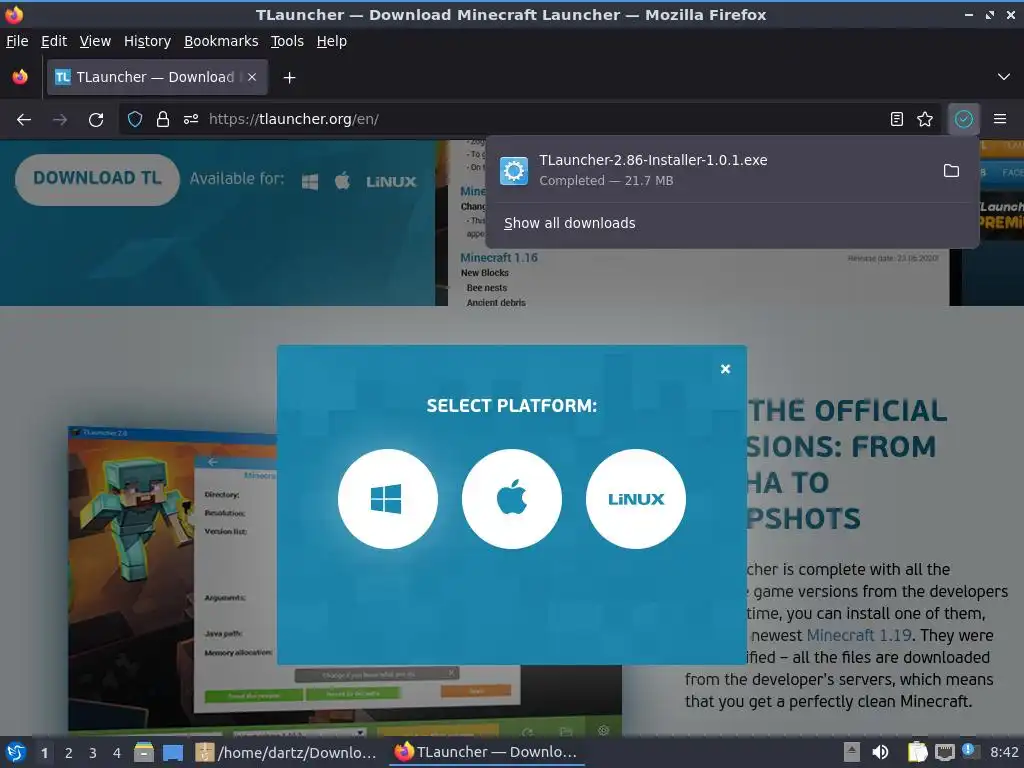Switch to desktop workspace 3
1024x768 pixels.
tap(93, 753)
